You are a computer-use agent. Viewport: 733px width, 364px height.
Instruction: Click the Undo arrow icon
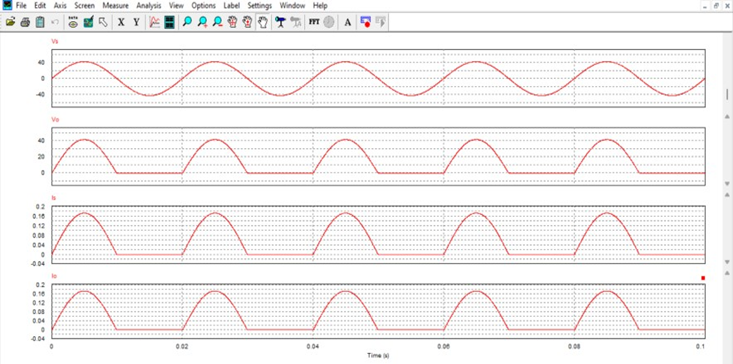click(x=55, y=21)
